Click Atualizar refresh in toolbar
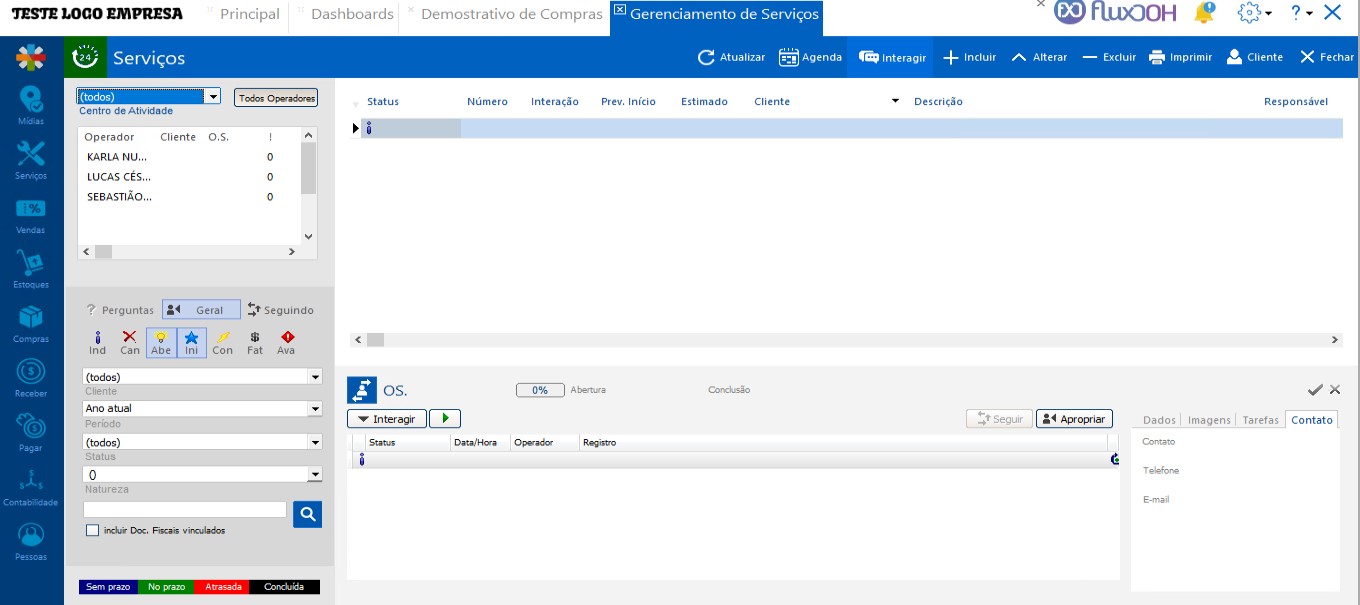Screen dimensions: 1360x605 (x=732, y=57)
